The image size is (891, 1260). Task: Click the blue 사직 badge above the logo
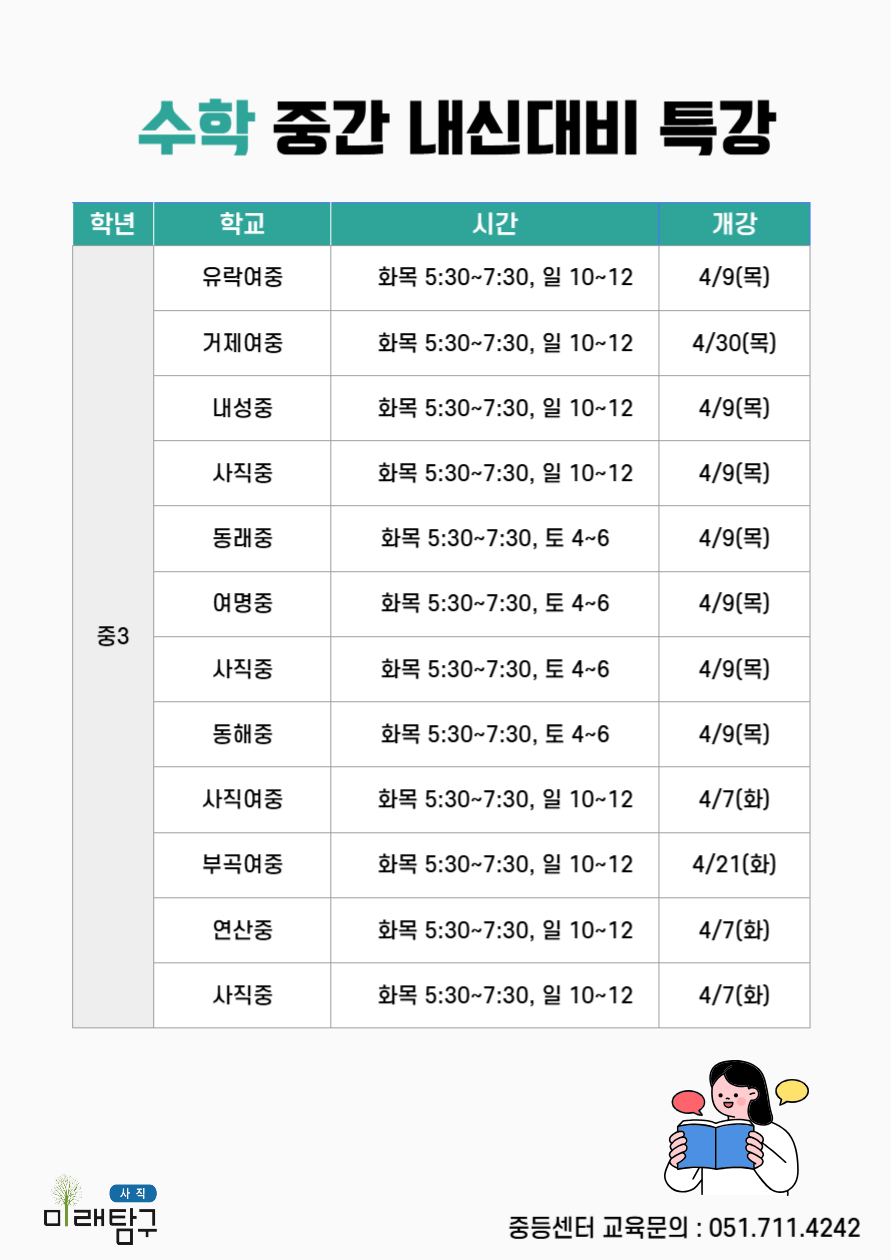(x=132, y=1193)
